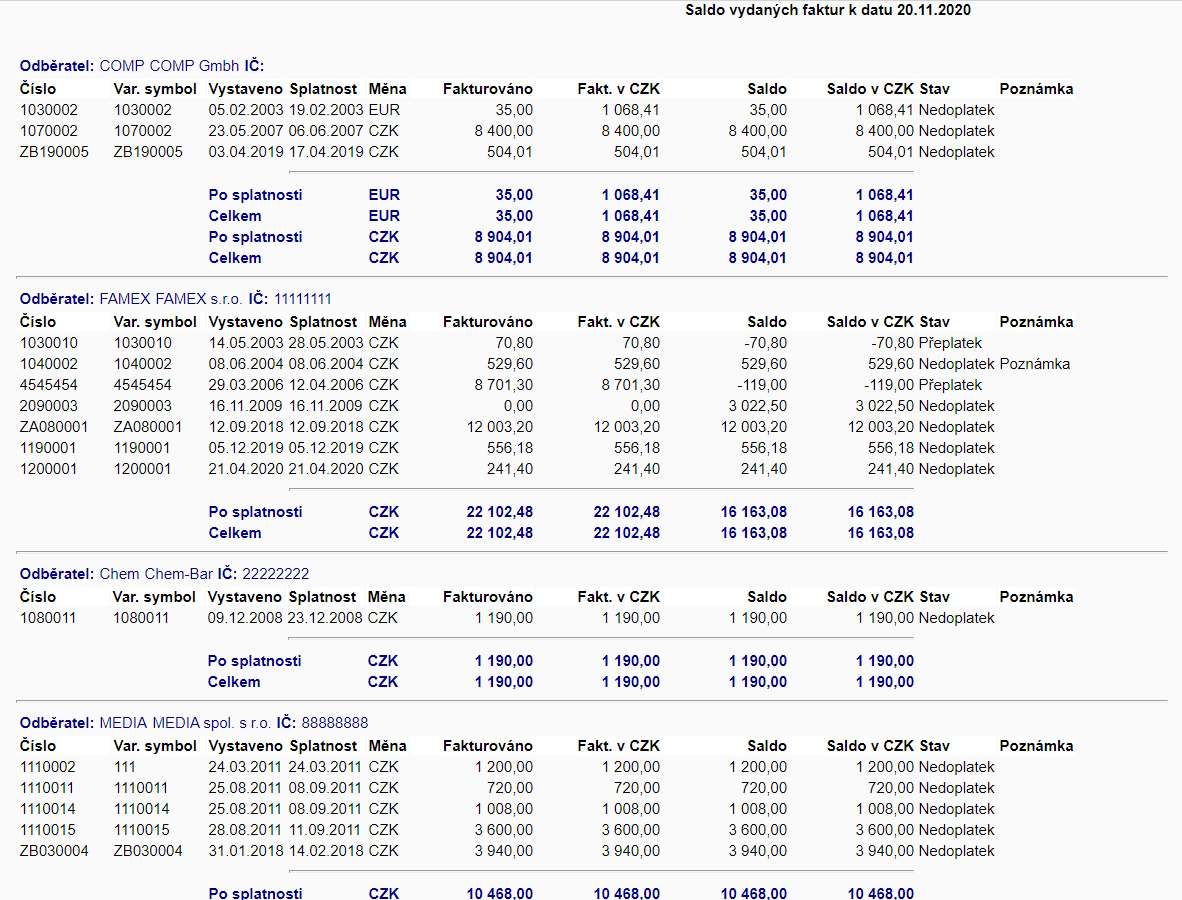Click Celkem label in Chem Chem-Bar section
The image size is (1182, 900).
234,682
